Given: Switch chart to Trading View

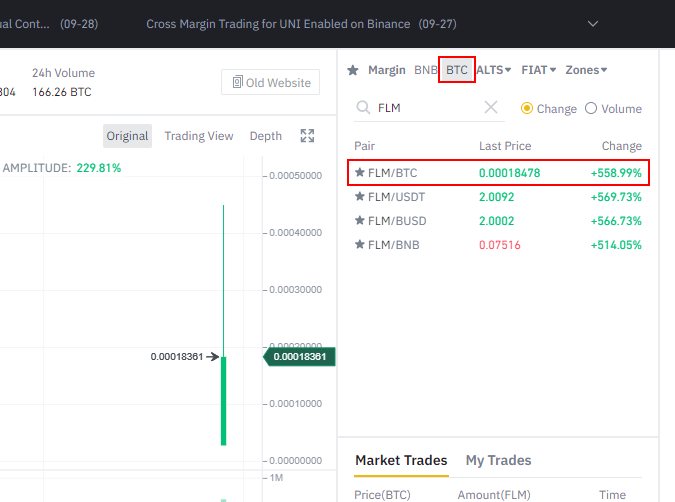Looking at the screenshot, I should click(x=199, y=136).
